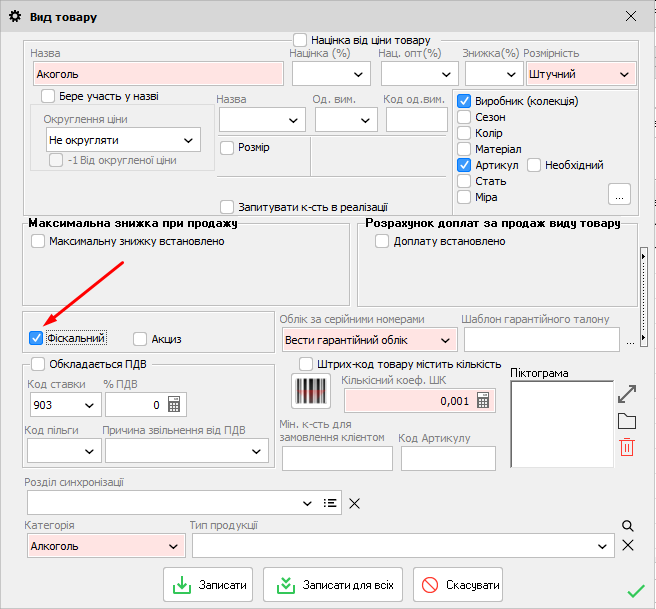Delete pictogram using red trash icon
This screenshot has height=609, width=656.
point(627,447)
